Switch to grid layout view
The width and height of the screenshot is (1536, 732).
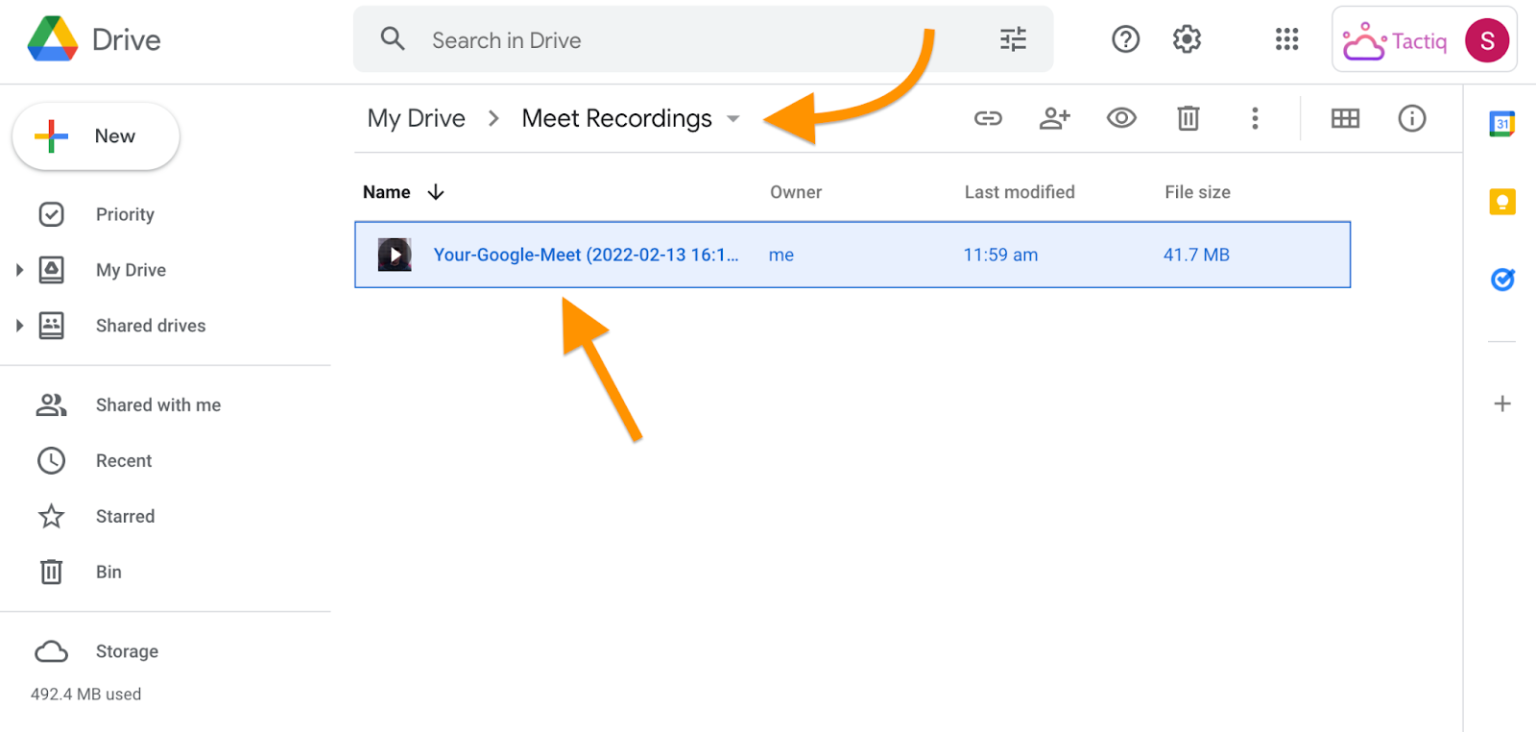coord(1345,119)
